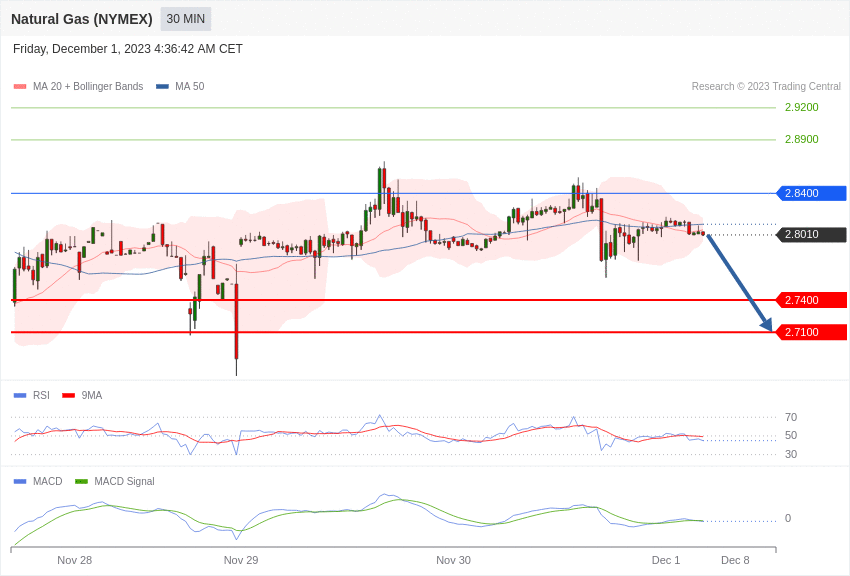Click the red 2.7400 support price tag
Viewport: 850px width, 576px height.
pos(811,300)
